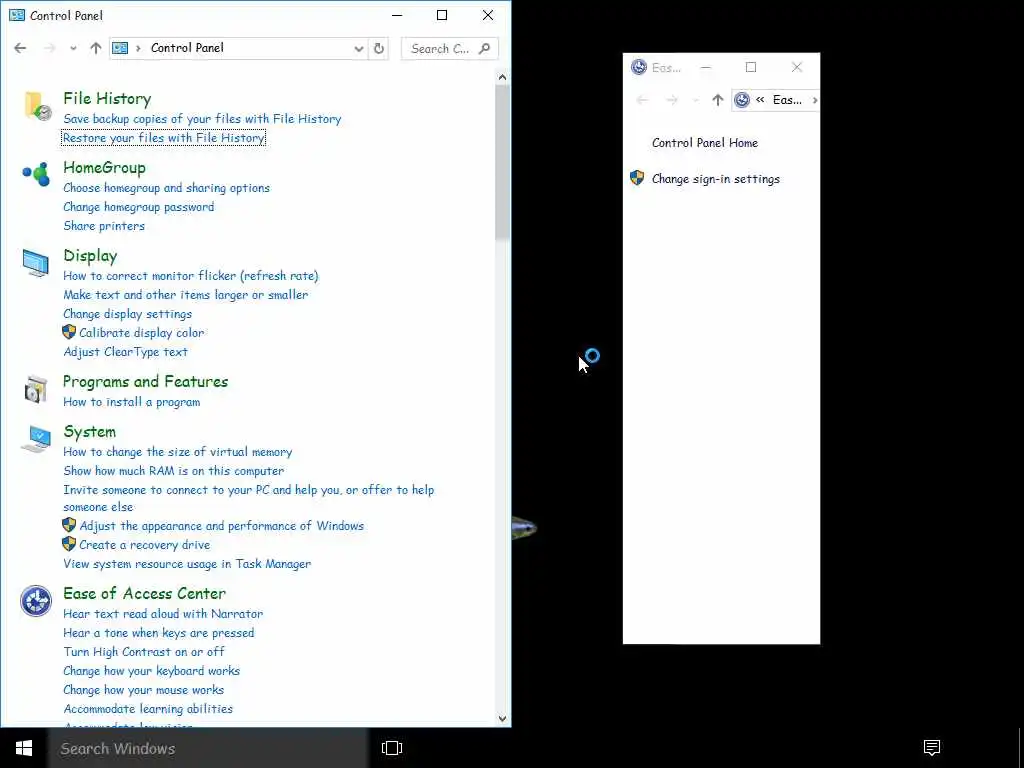Click the Control Panel title bar icon

click(x=17, y=15)
